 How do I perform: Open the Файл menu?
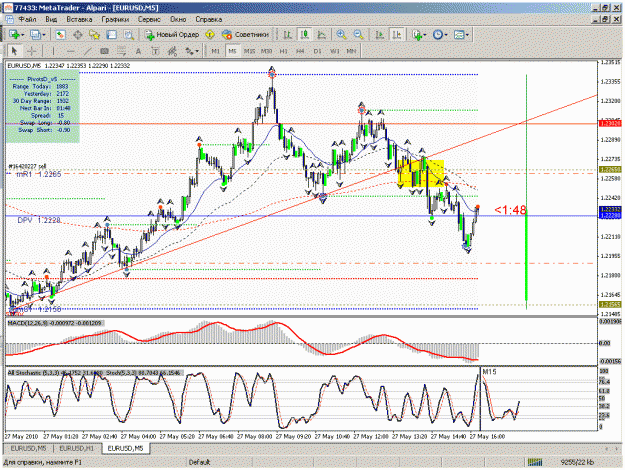point(27,19)
